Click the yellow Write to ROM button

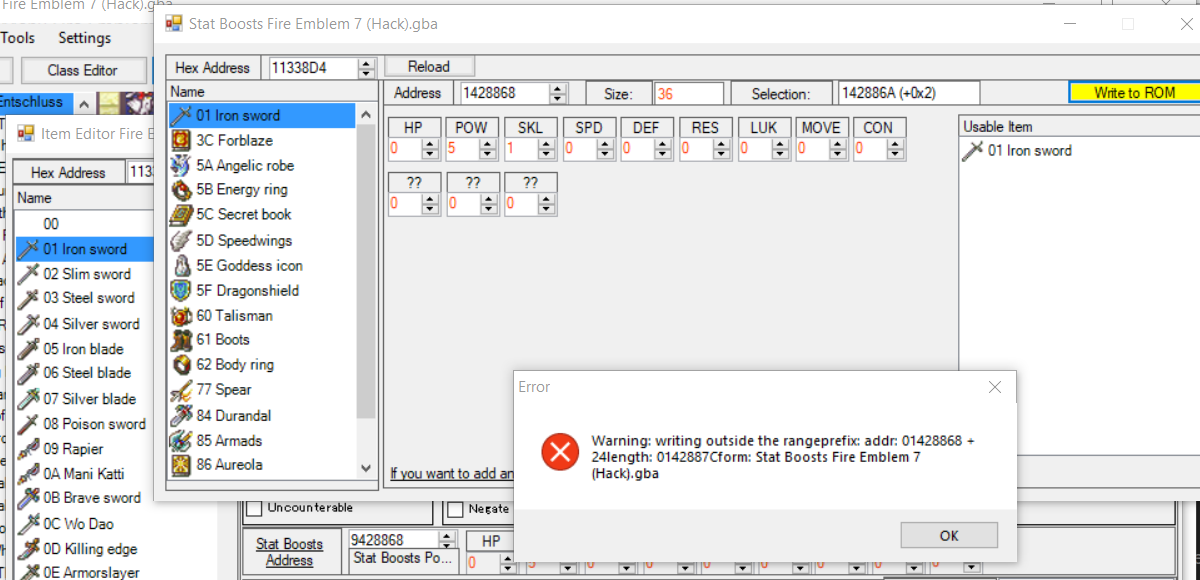[1133, 93]
